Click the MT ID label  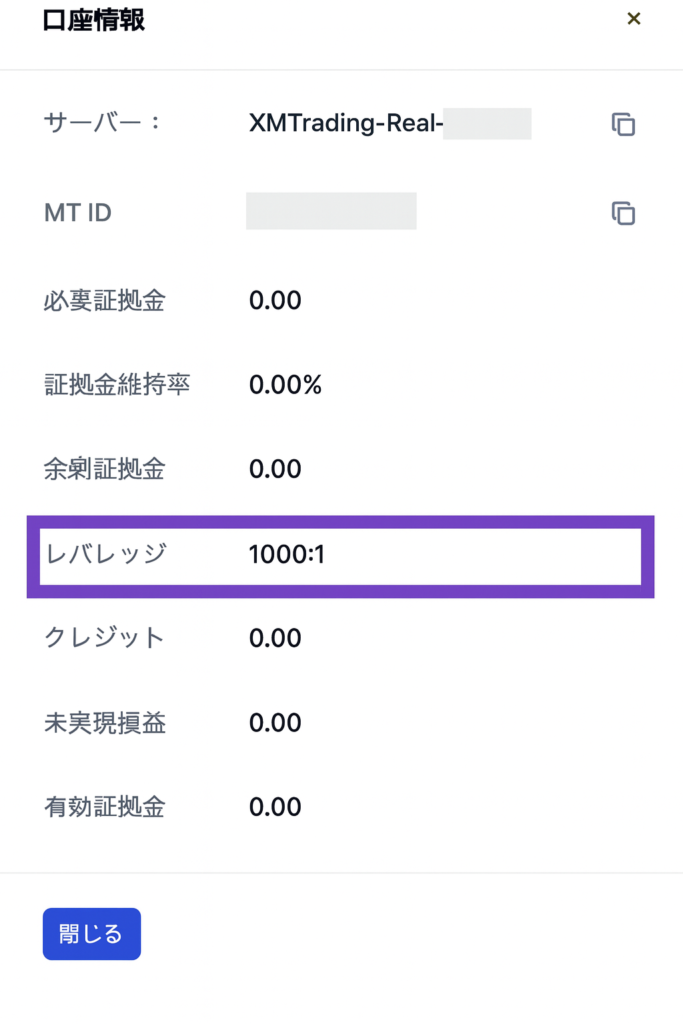coord(78,213)
